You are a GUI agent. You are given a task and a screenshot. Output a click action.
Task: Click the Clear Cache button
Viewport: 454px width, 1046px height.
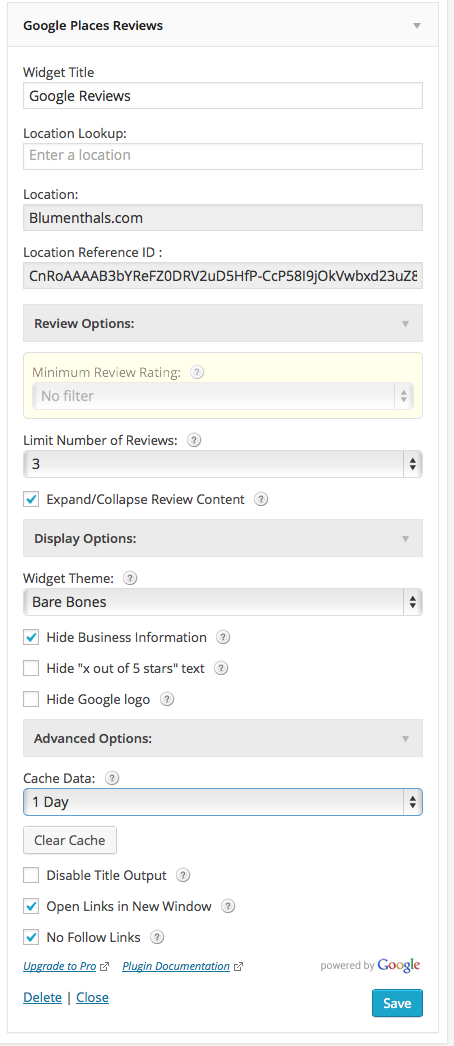[x=70, y=841]
